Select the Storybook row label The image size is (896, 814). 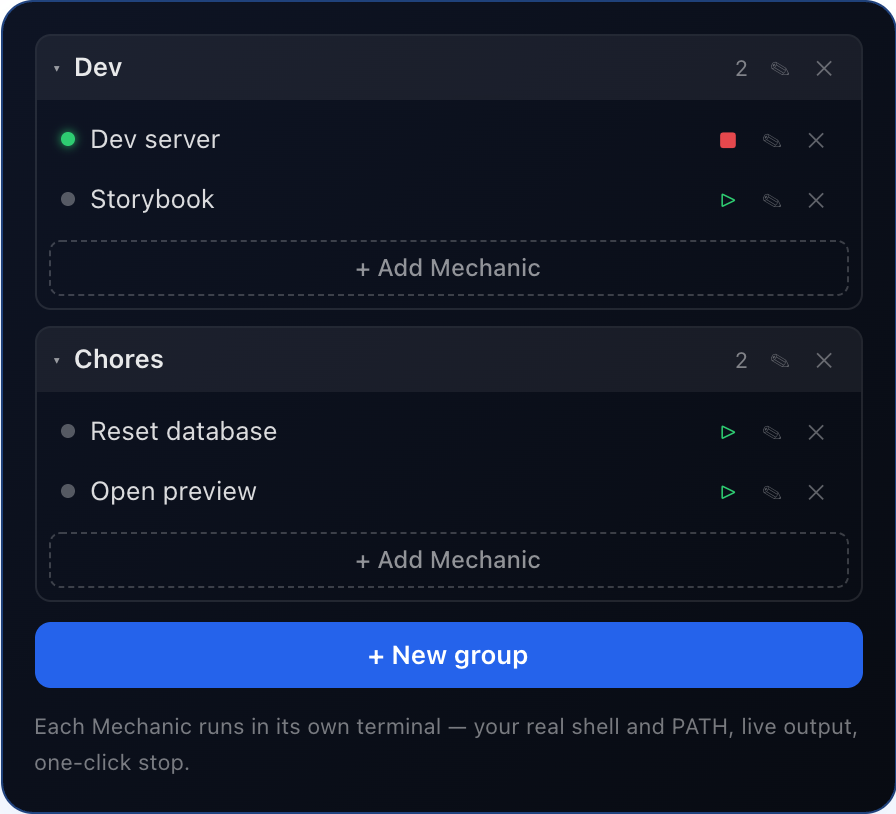[152, 199]
